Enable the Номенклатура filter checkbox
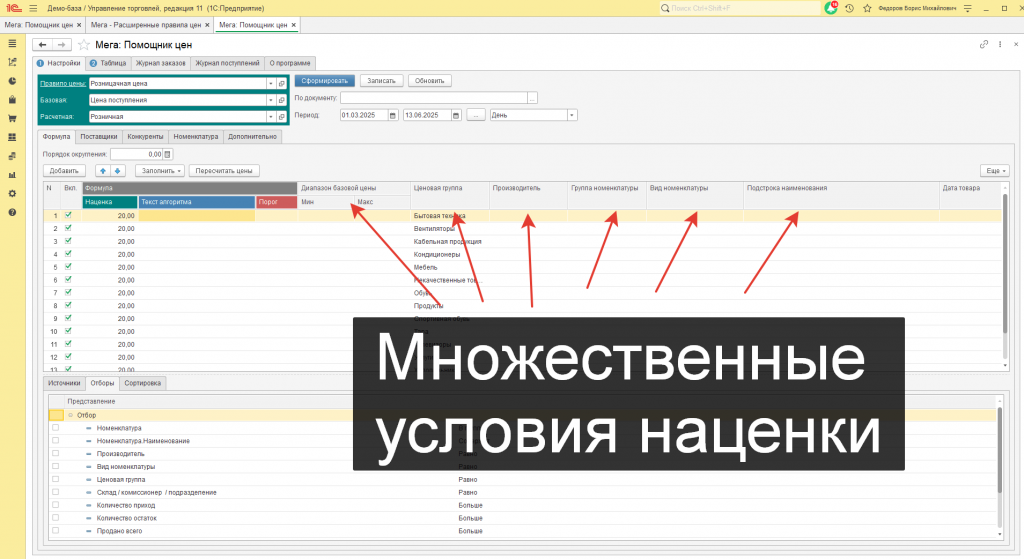 (x=56, y=428)
